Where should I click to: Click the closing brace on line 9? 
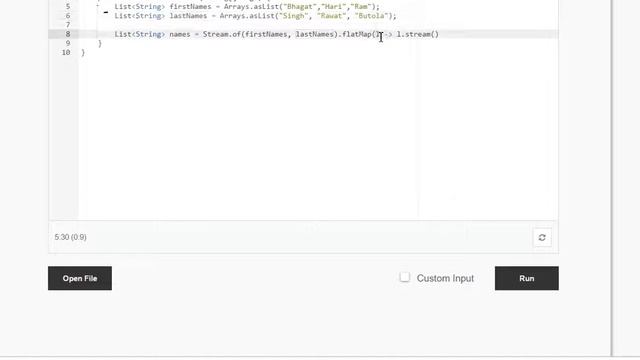click(100, 43)
